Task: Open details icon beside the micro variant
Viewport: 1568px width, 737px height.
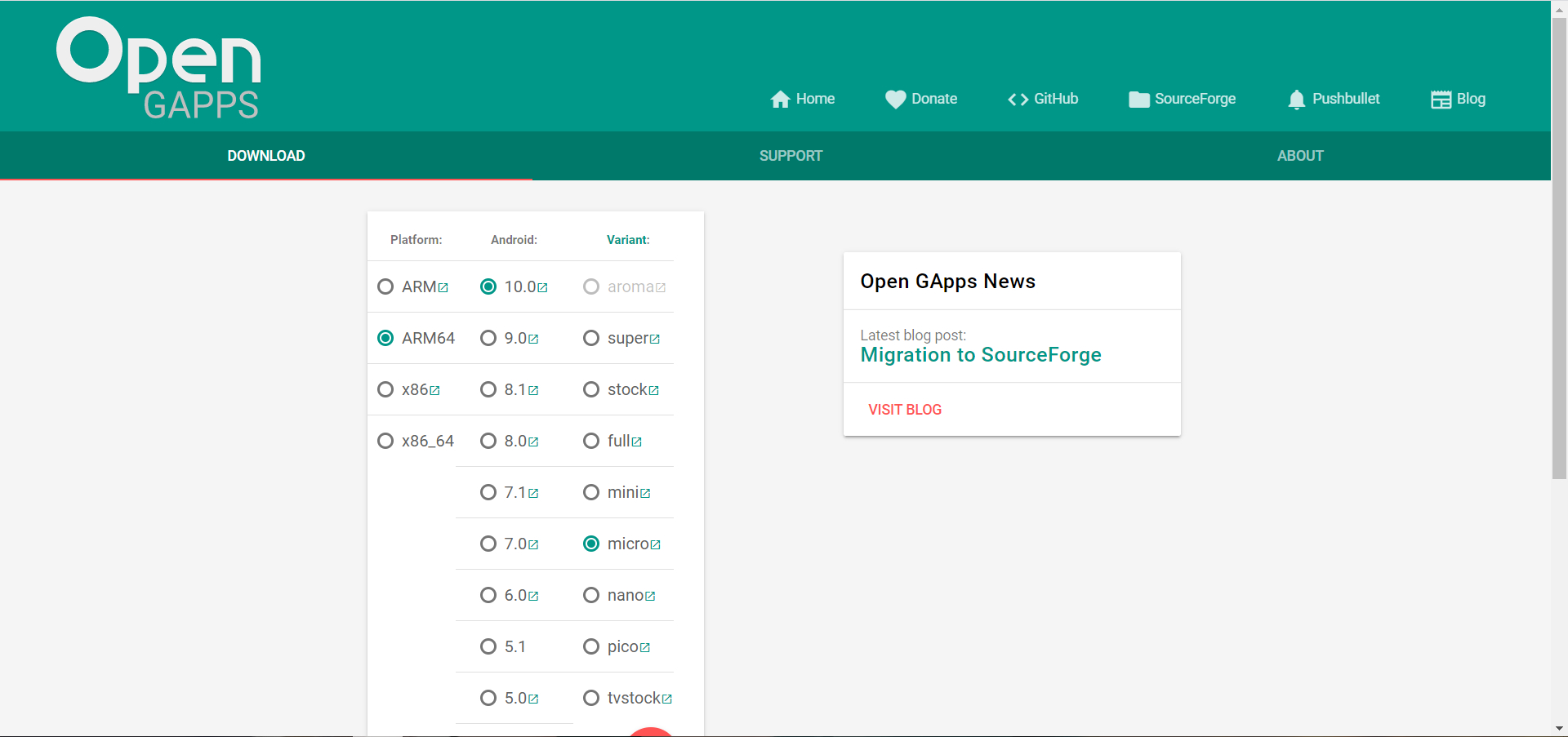Action: (x=655, y=543)
